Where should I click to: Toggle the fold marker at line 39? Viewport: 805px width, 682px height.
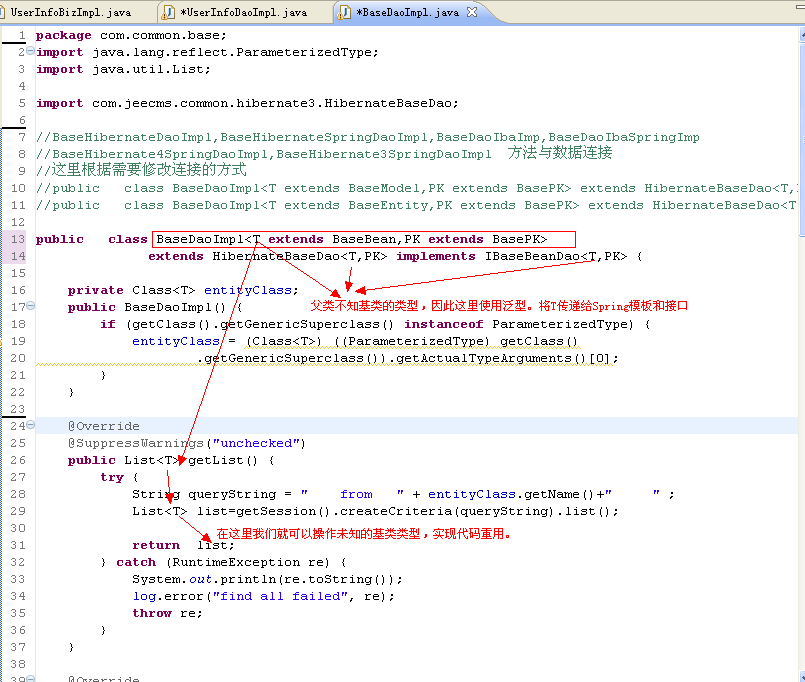coord(30,678)
